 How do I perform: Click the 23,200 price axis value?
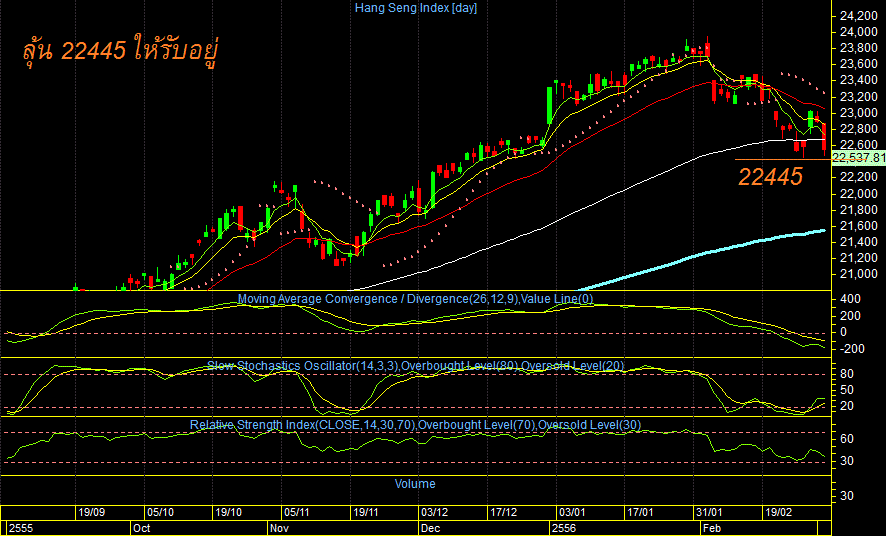tap(858, 97)
